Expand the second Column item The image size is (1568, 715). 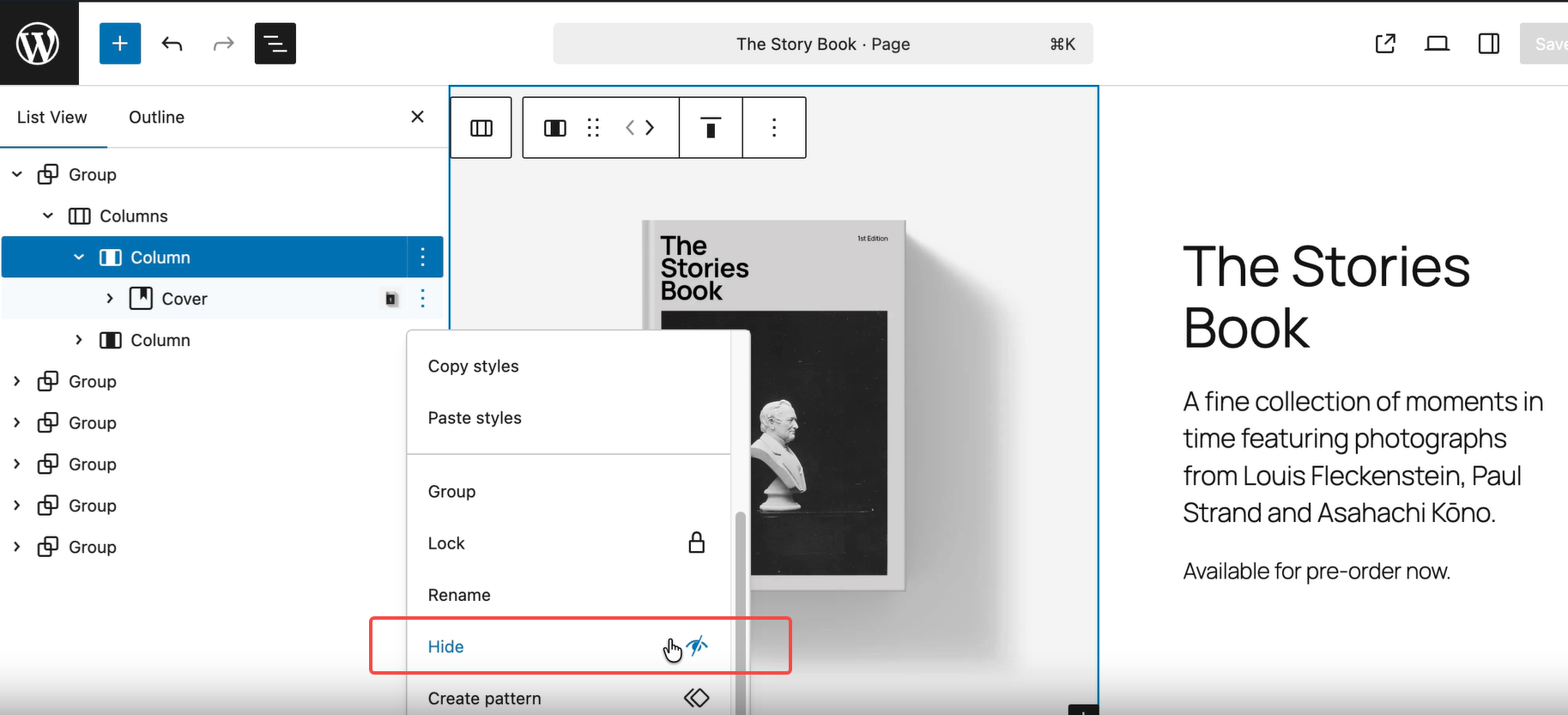79,340
